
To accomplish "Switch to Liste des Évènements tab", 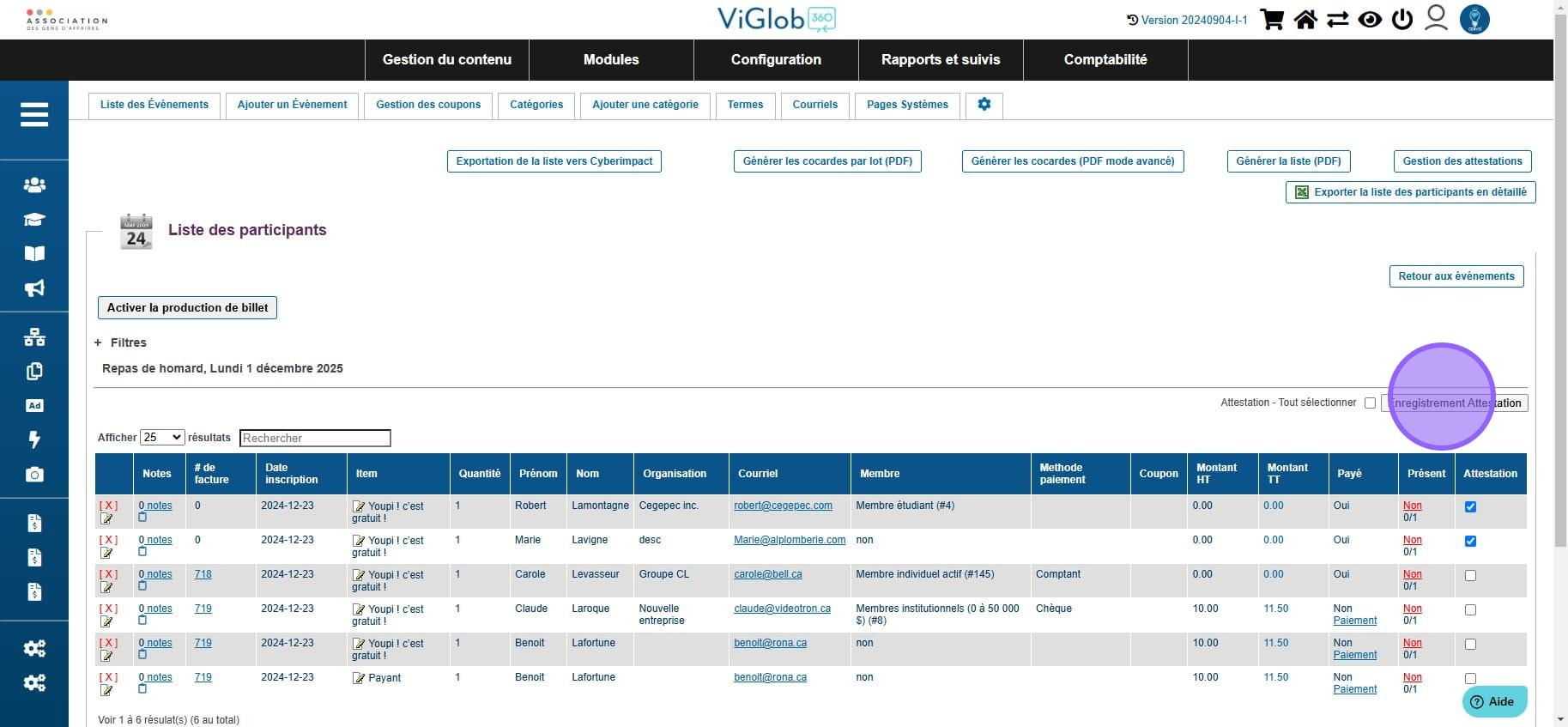I will pyautogui.click(x=154, y=105).
